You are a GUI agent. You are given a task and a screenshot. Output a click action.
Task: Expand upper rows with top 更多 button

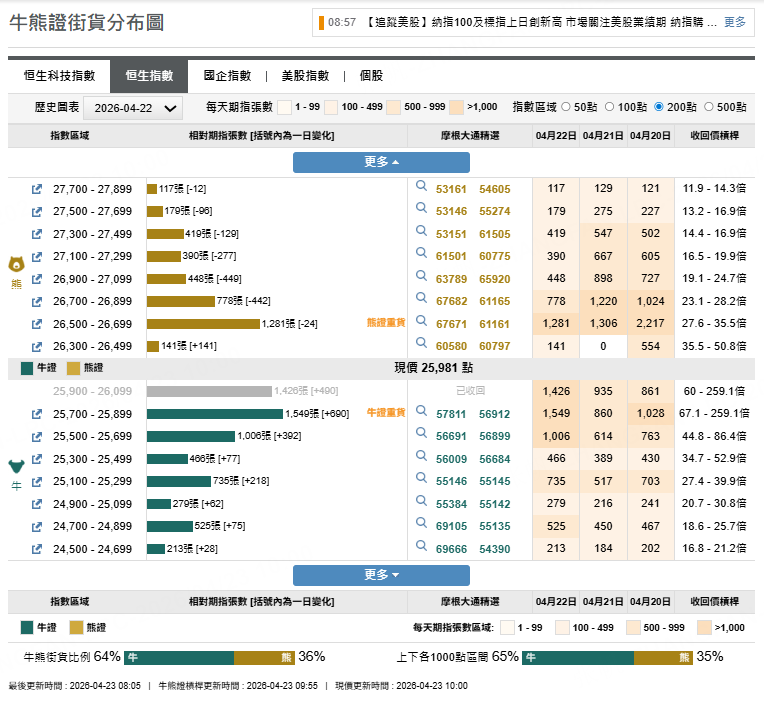coord(381,162)
